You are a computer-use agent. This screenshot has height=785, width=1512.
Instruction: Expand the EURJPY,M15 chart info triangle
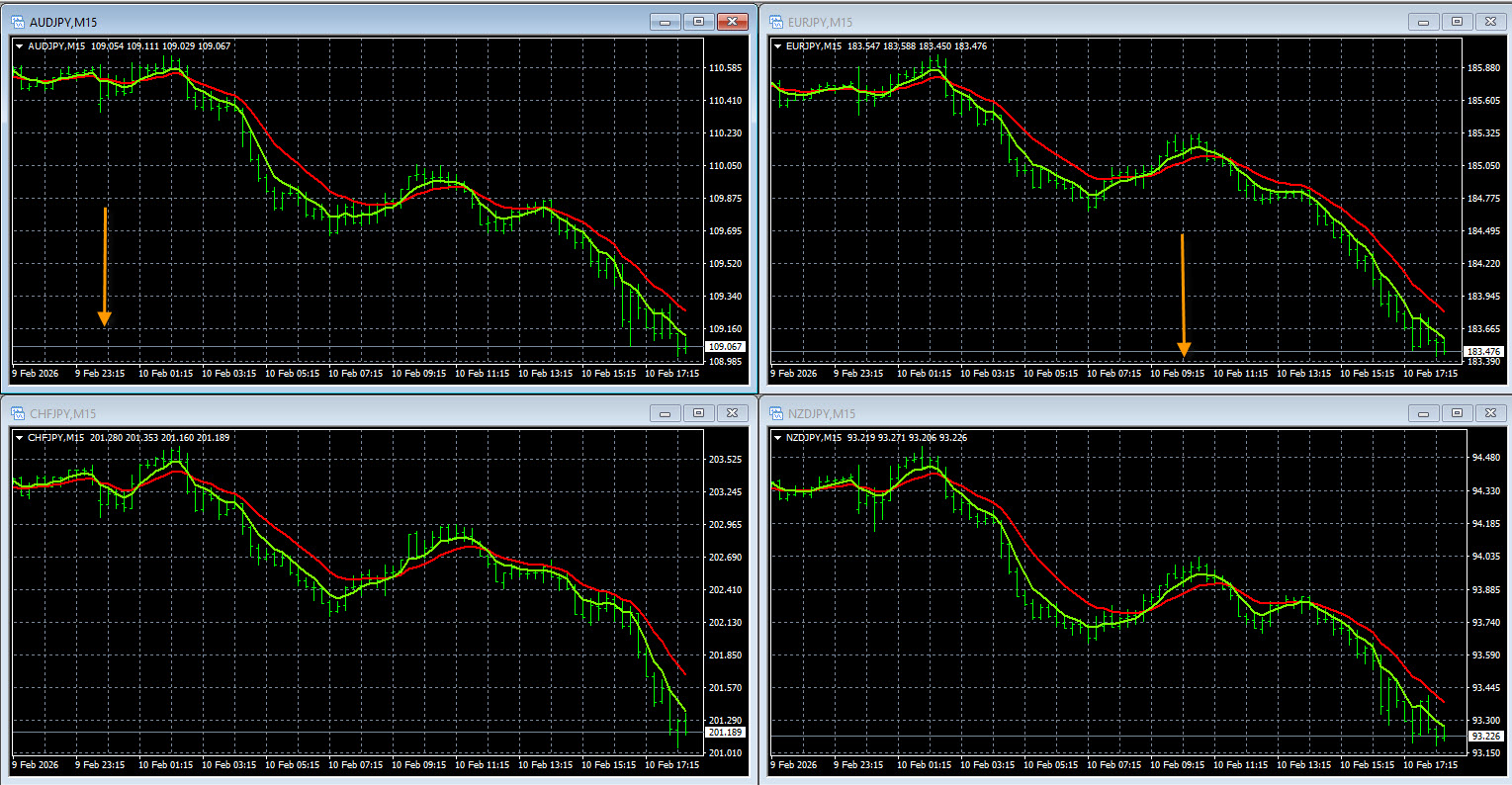tap(777, 46)
